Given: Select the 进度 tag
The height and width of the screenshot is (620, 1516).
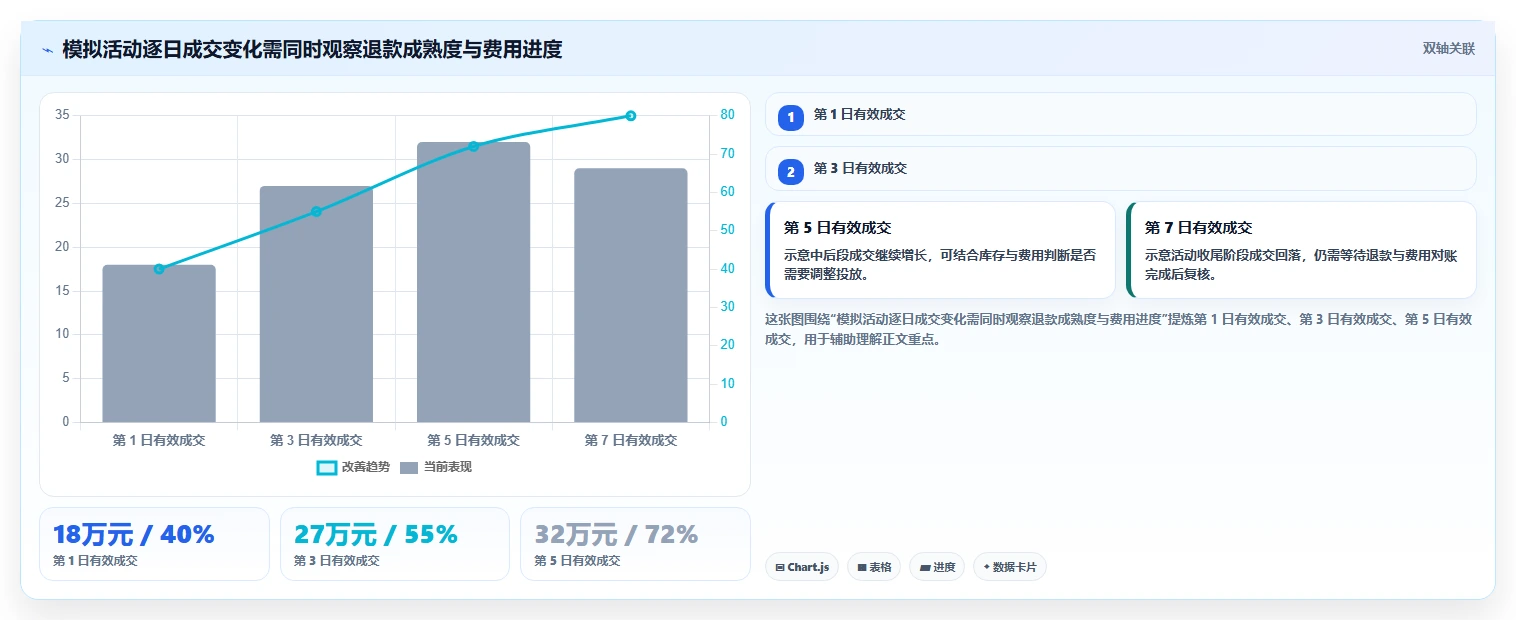Looking at the screenshot, I should pyautogui.click(x=937, y=567).
